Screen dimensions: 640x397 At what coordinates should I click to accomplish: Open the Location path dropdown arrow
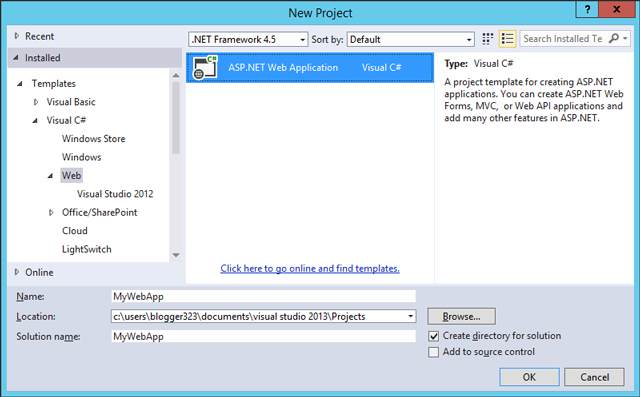coord(411,317)
